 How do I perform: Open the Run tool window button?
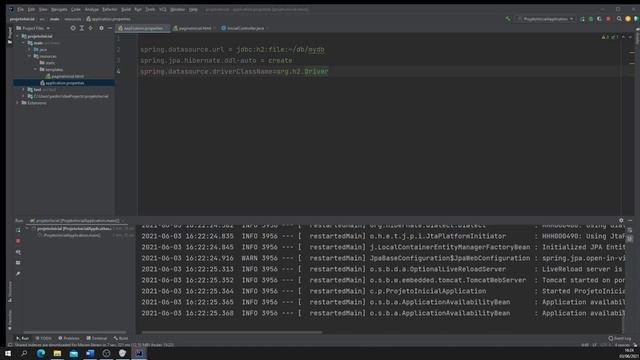pyautogui.click(x=22, y=338)
